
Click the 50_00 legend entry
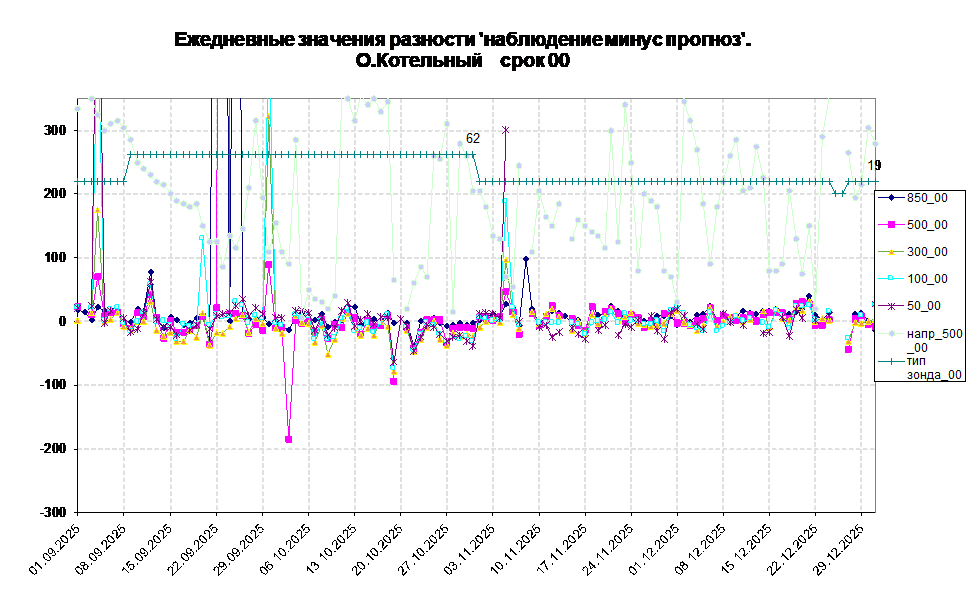point(923,306)
